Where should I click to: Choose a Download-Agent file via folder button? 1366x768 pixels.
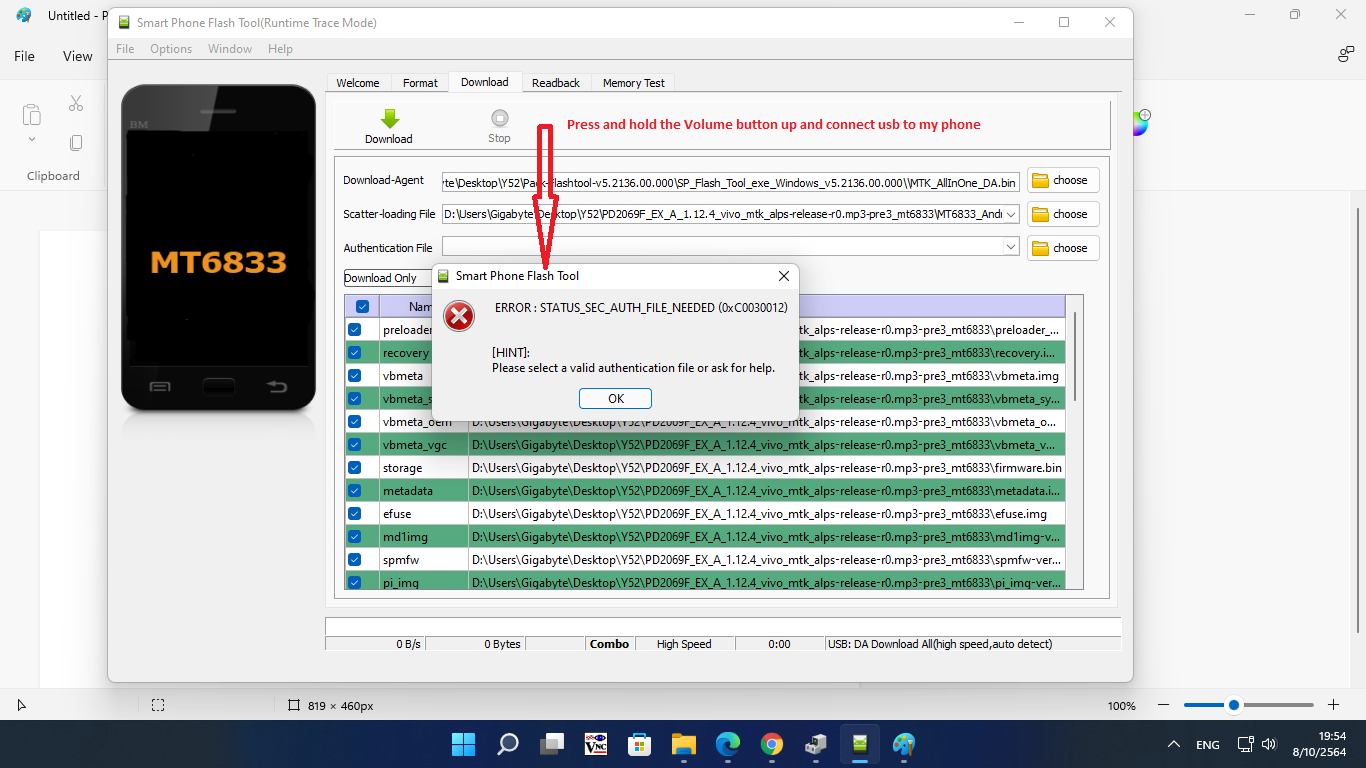[1063, 180]
